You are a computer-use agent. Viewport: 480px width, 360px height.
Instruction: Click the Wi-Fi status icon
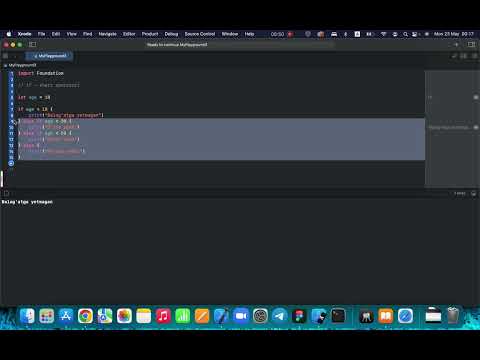tap(384, 34)
